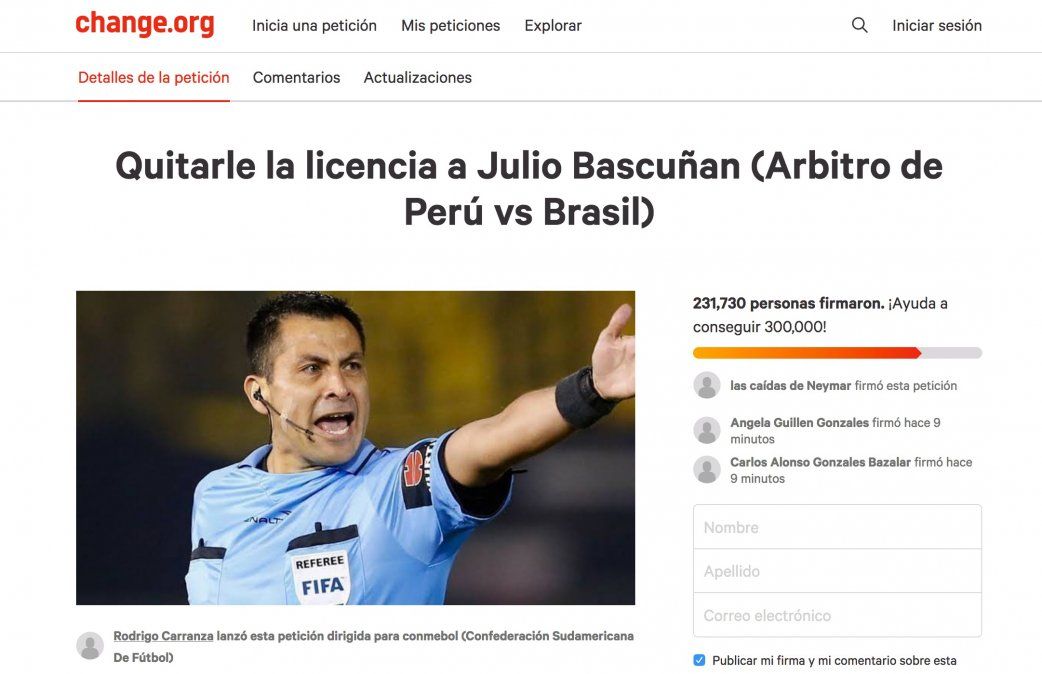
Task: Open the search magnifier icon
Action: (x=859, y=25)
